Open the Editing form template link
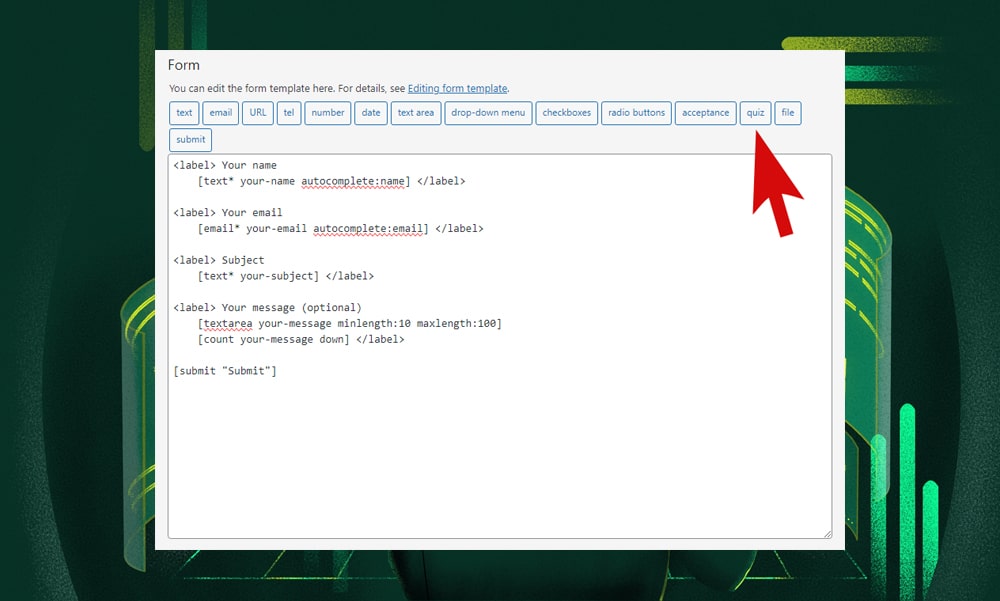This screenshot has width=1000, height=601. (x=457, y=89)
